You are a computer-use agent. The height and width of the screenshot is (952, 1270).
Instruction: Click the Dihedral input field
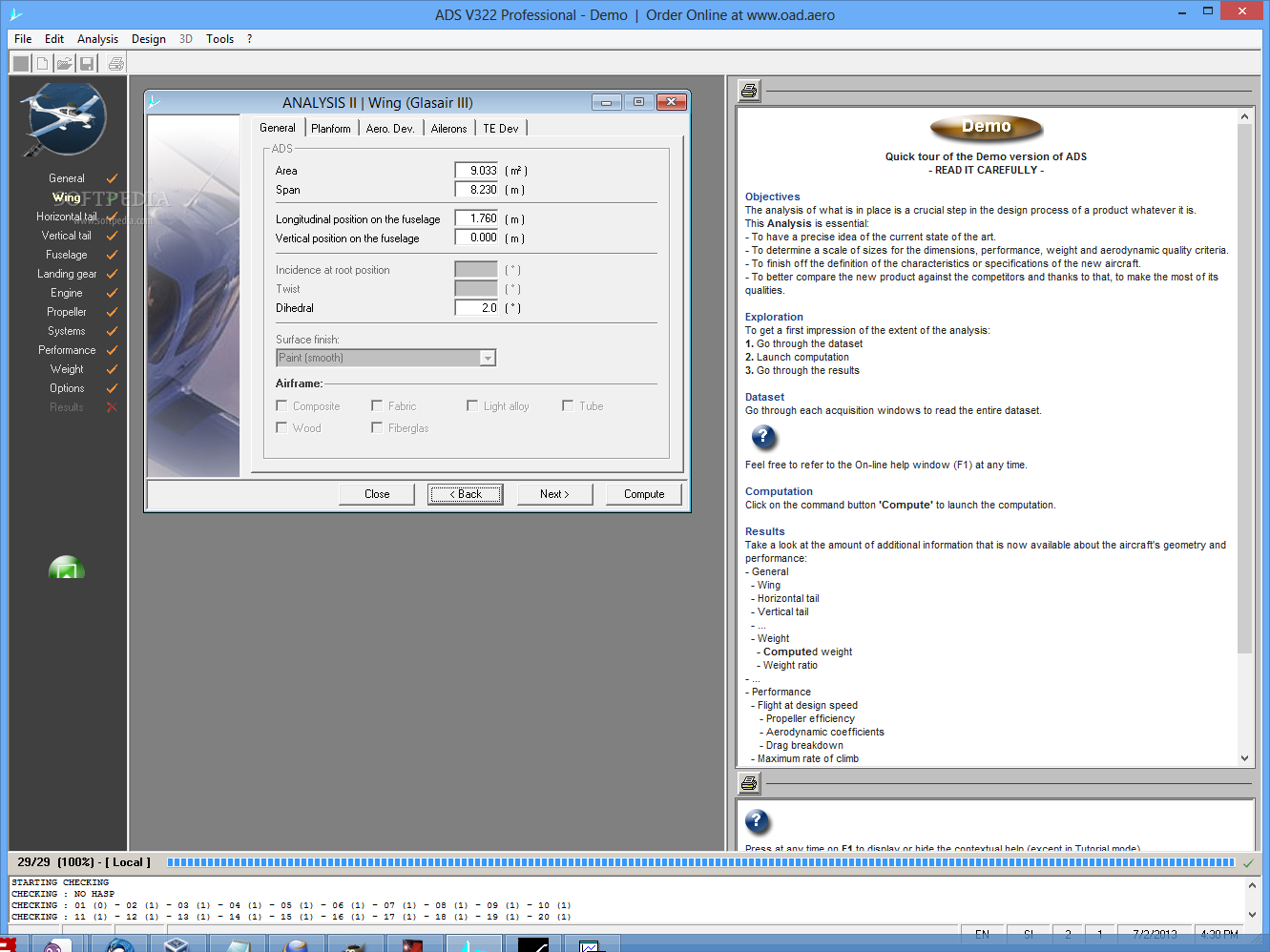tap(477, 308)
